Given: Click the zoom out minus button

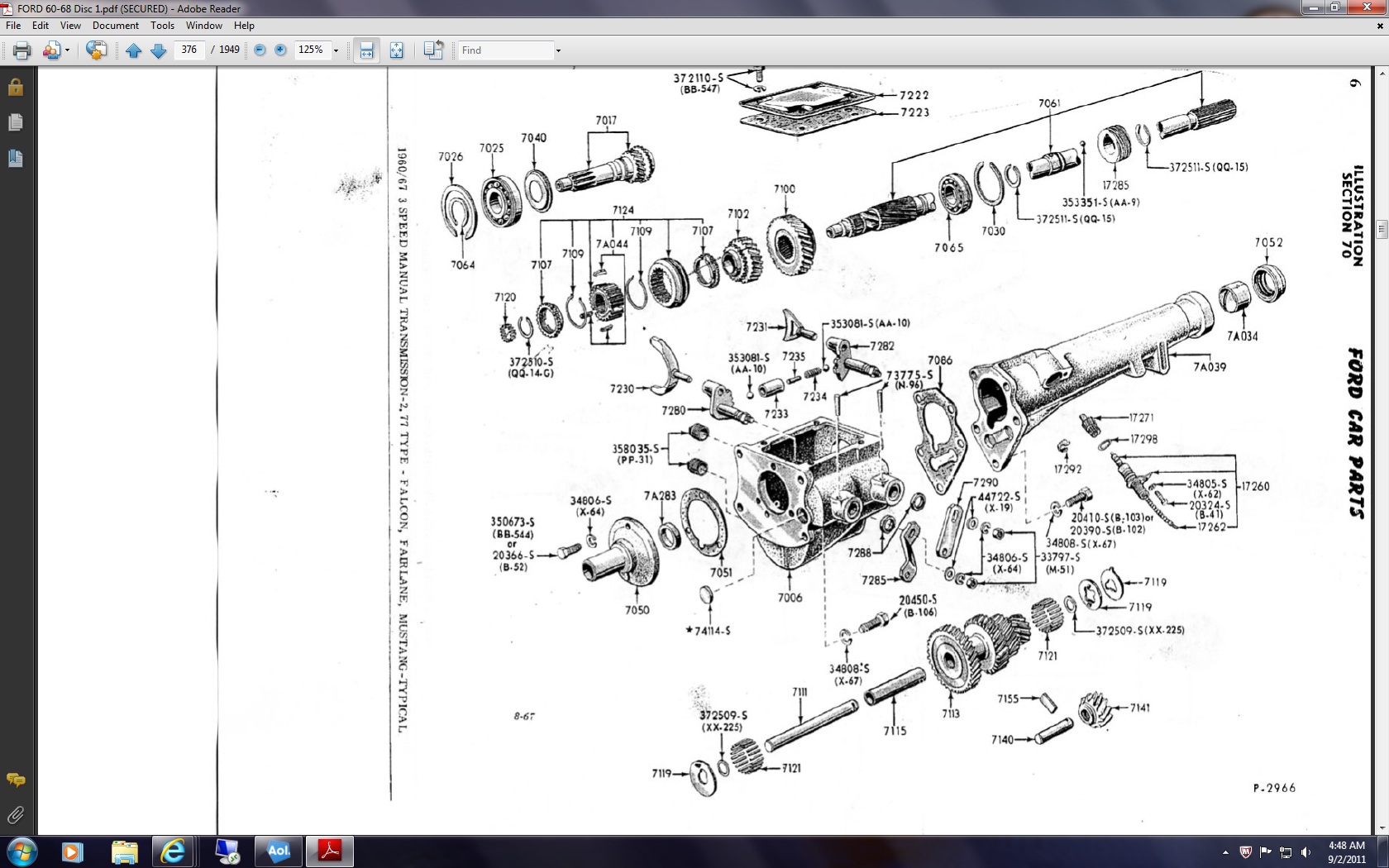Looking at the screenshot, I should click(260, 50).
